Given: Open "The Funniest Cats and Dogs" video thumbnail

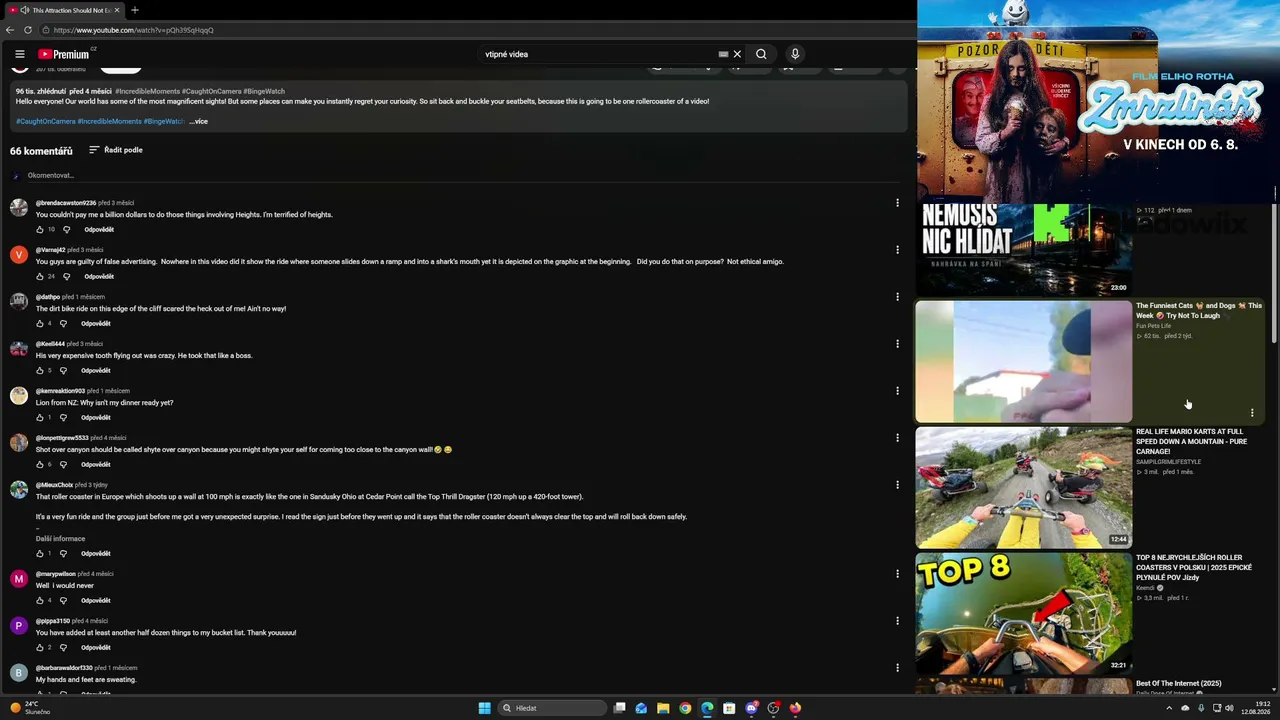Looking at the screenshot, I should [1024, 362].
